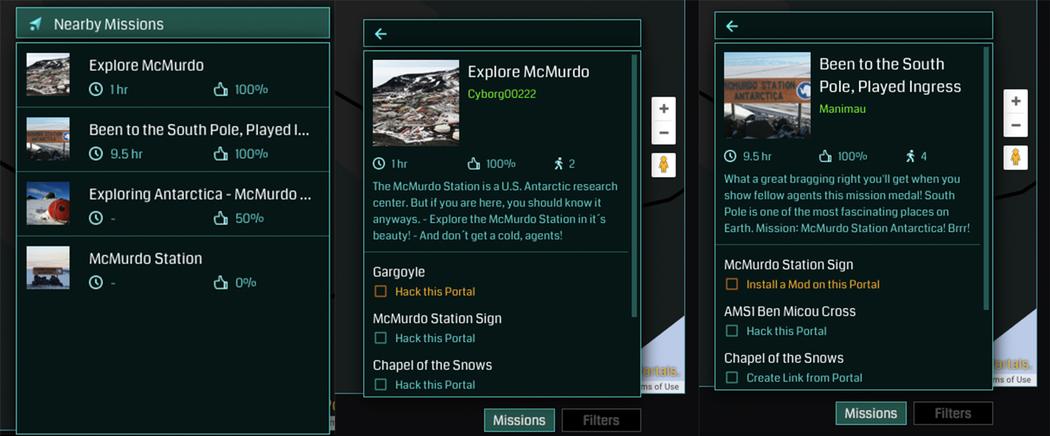Image resolution: width=1050 pixels, height=436 pixels.
Task: Zoom out on the middle map
Action: click(x=664, y=133)
